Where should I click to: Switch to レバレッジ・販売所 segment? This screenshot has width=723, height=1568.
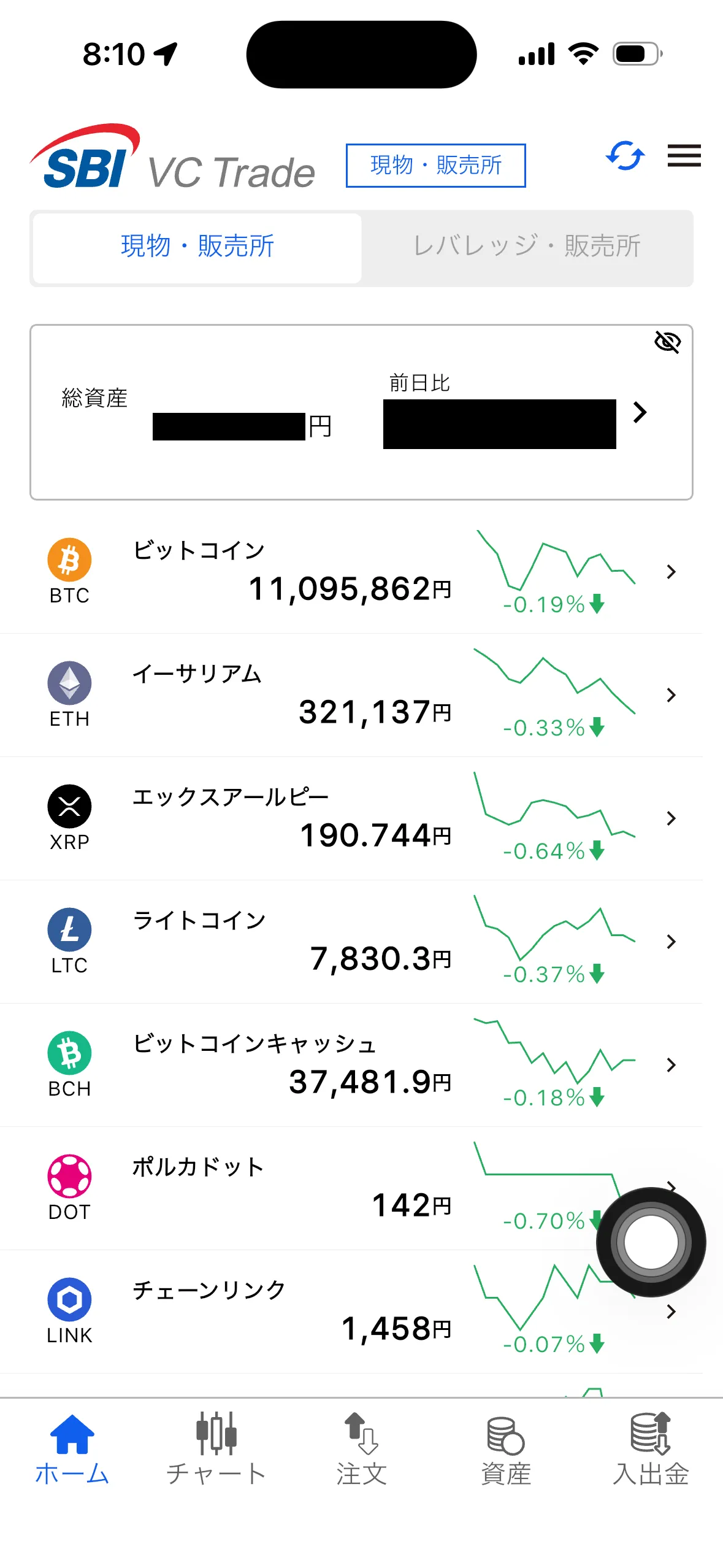(527, 248)
